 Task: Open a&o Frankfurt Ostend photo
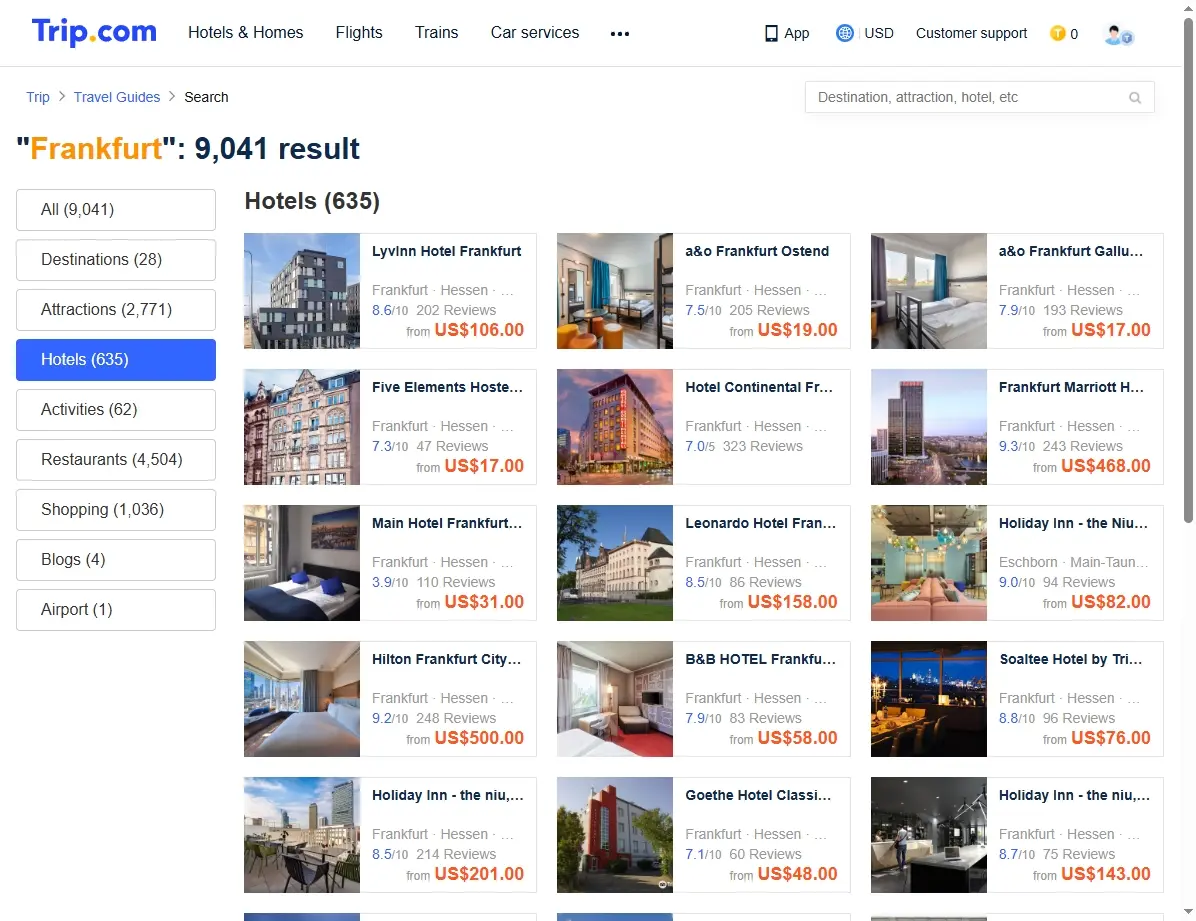[615, 291]
